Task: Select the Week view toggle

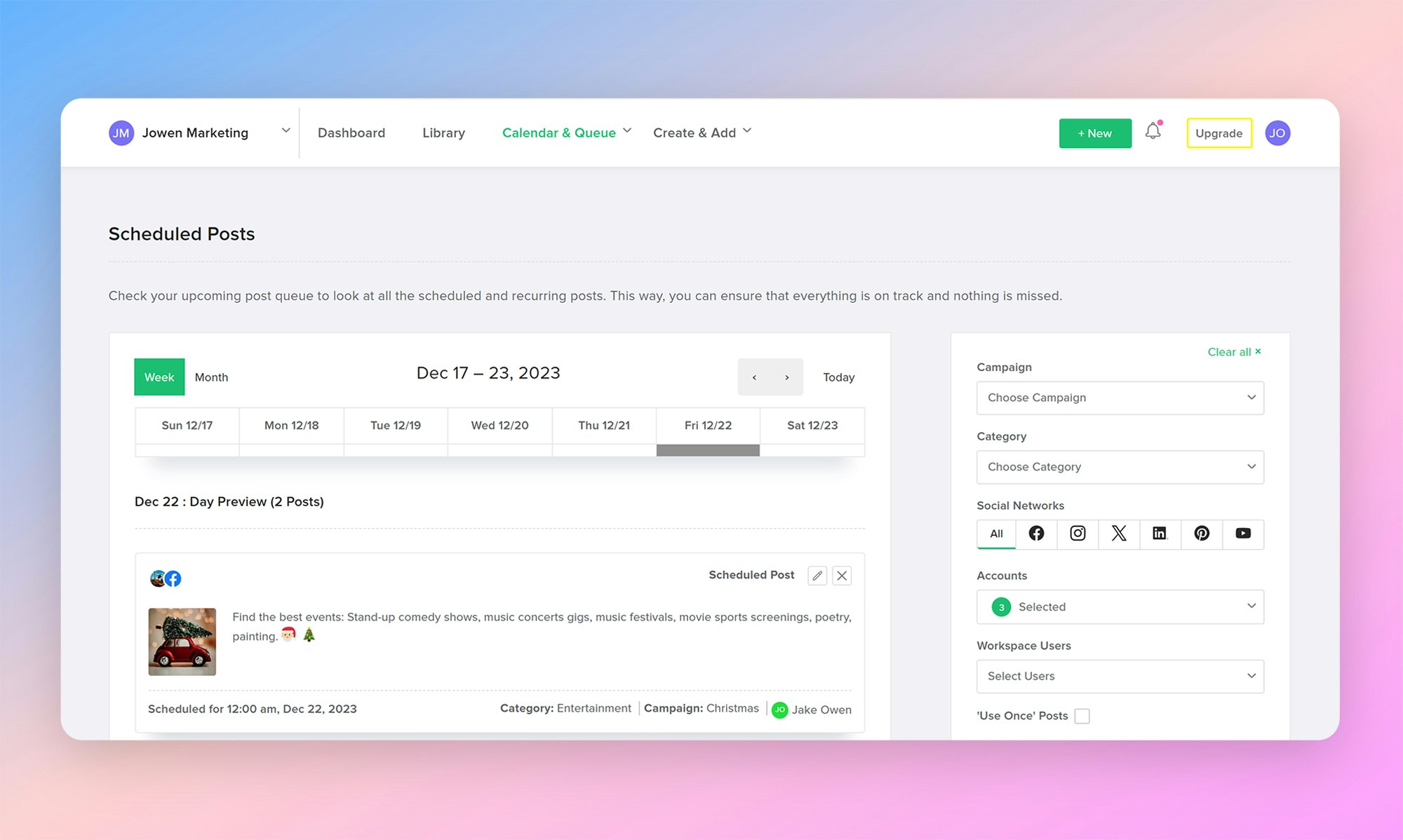Action: (x=159, y=377)
